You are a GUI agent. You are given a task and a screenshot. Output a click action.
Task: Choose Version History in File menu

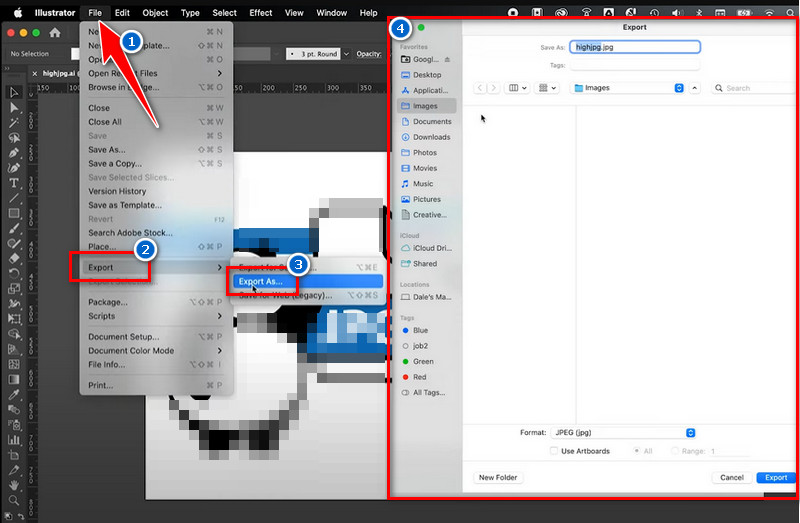[156, 191]
